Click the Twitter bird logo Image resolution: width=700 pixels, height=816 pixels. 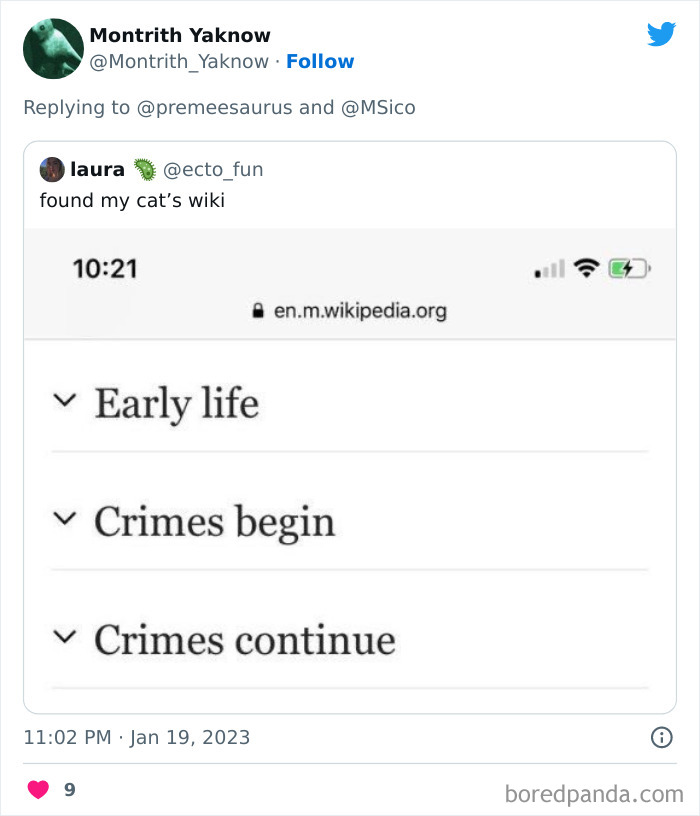click(x=661, y=34)
